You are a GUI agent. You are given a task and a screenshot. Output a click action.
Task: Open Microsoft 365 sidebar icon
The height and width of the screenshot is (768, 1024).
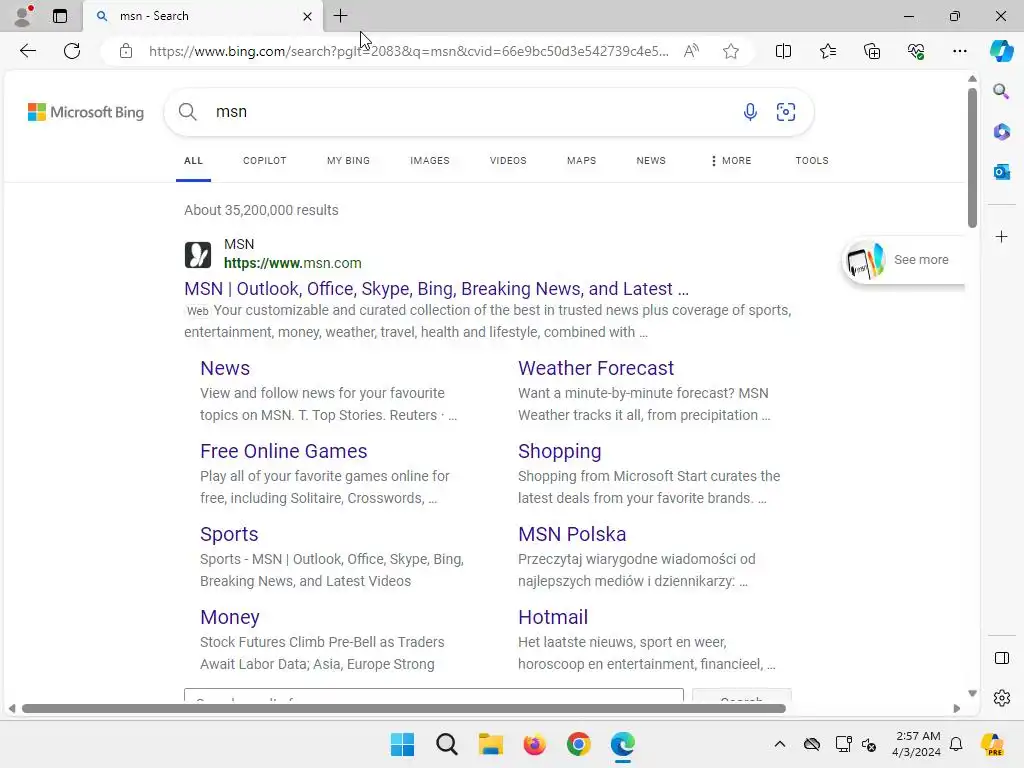coord(1001,131)
